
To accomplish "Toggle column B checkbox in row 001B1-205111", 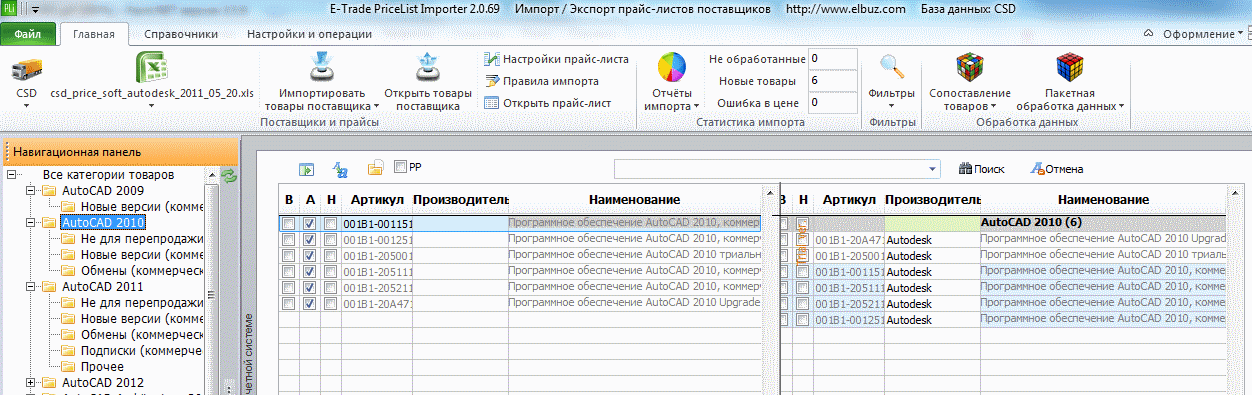I will pos(289,271).
